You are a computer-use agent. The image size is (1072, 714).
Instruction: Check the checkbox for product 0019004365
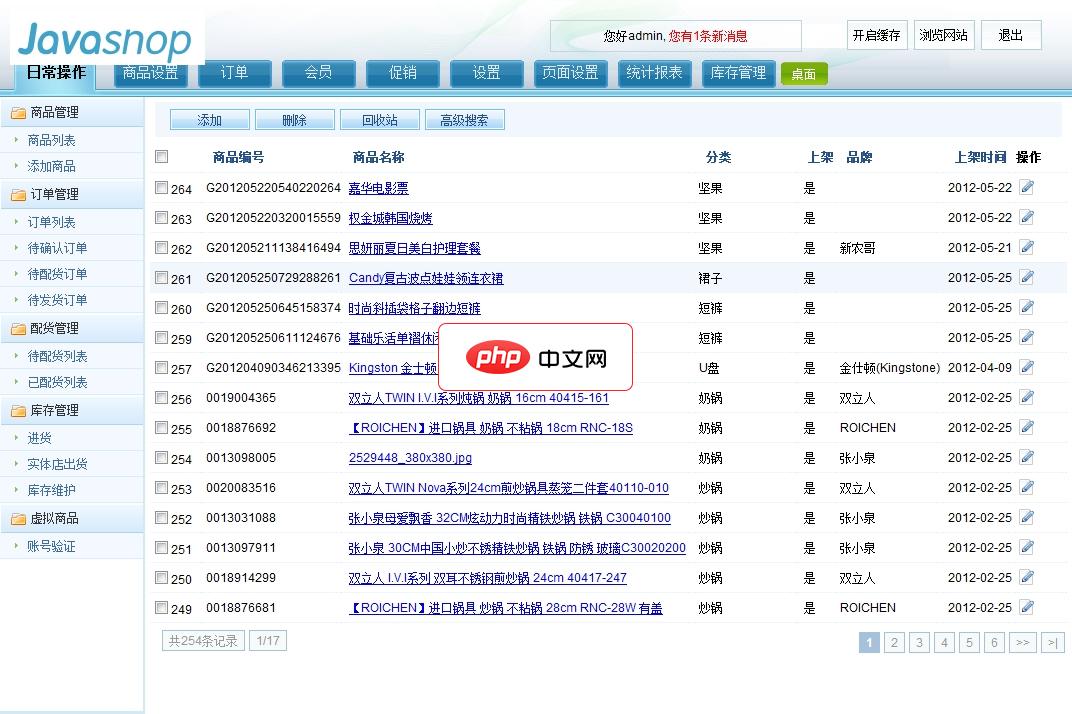point(160,398)
